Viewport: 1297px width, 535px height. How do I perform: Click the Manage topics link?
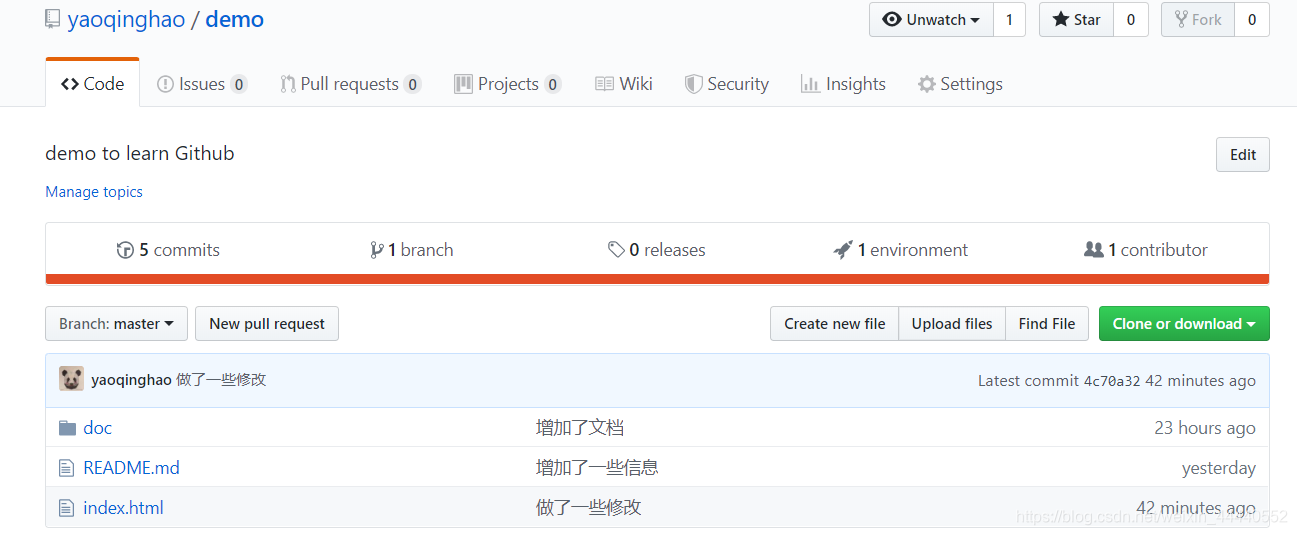tap(94, 192)
